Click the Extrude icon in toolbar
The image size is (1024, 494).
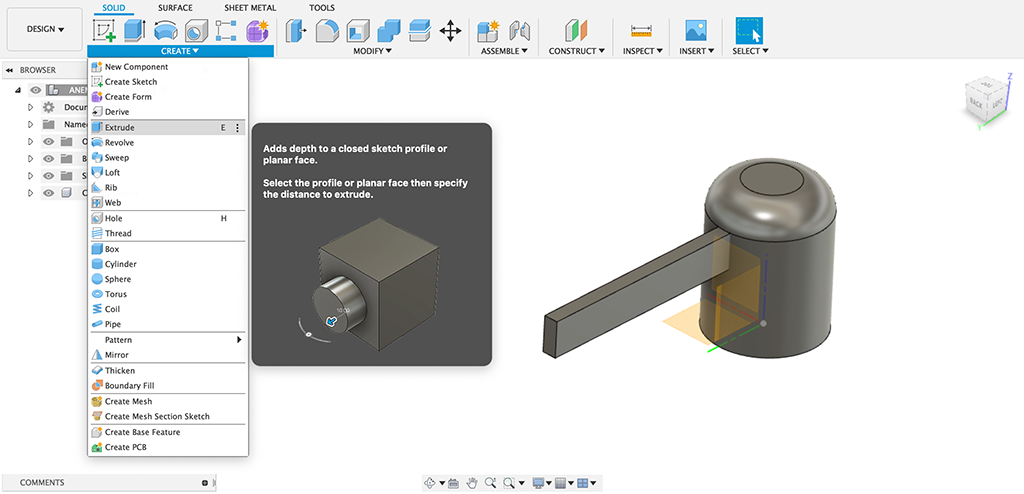point(135,31)
